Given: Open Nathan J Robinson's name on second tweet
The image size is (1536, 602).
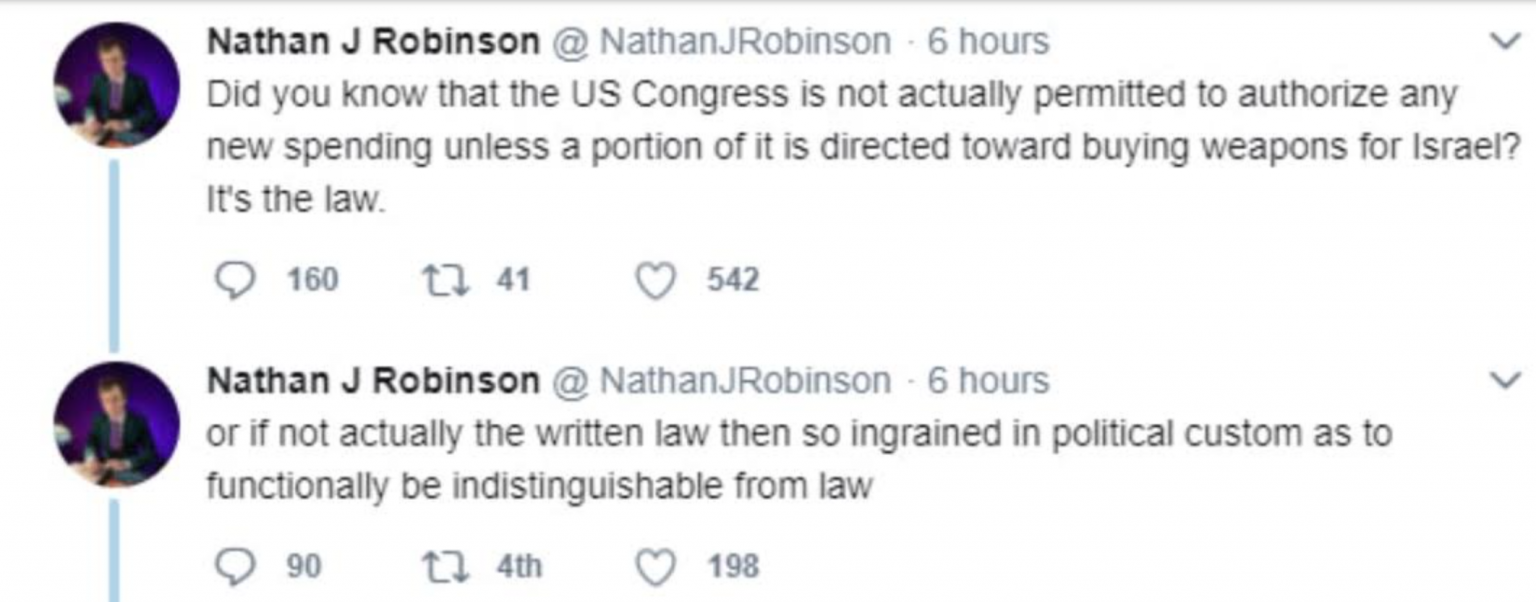Looking at the screenshot, I should coord(372,381).
